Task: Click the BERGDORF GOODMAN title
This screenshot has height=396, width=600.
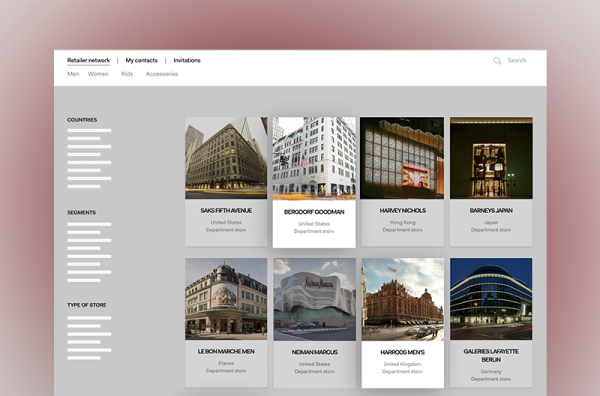Action: pos(314,212)
